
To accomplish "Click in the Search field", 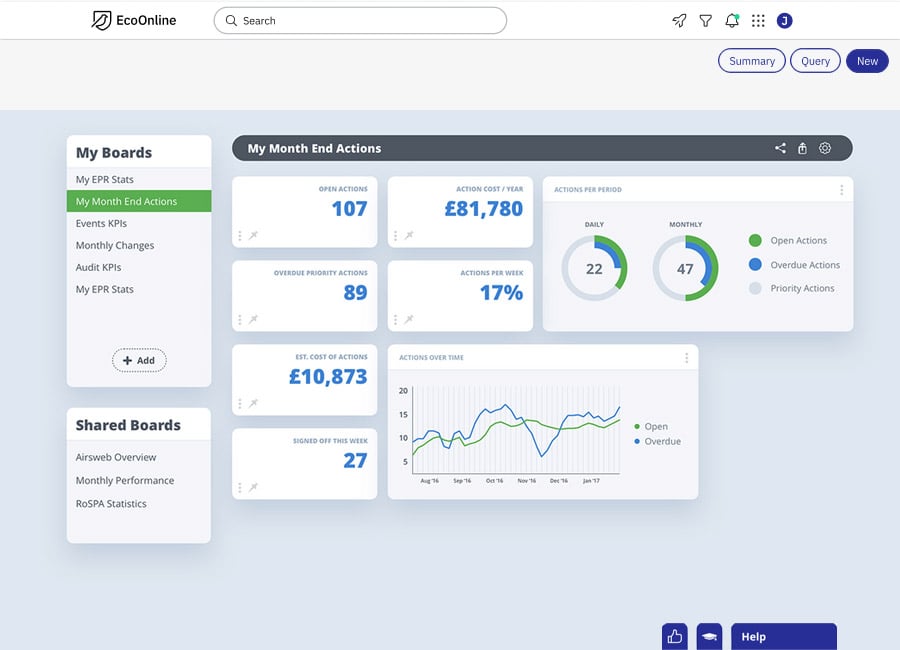I will [360, 21].
